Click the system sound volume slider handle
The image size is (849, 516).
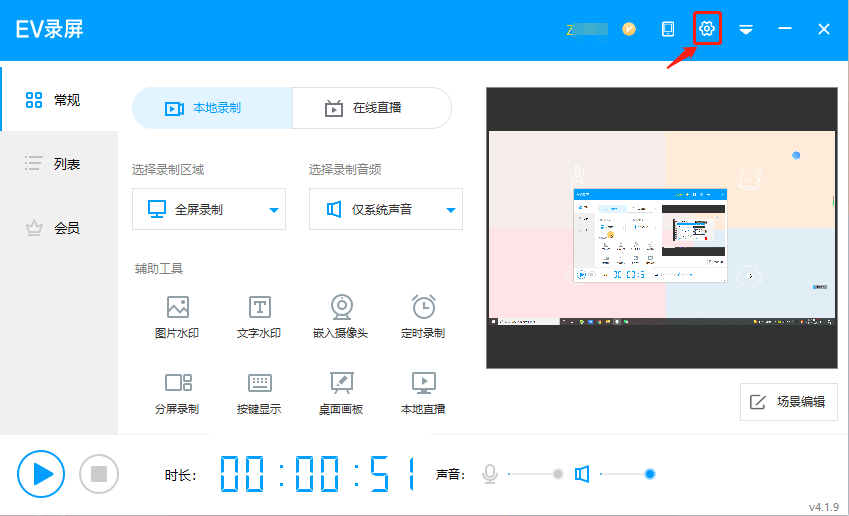pos(650,474)
